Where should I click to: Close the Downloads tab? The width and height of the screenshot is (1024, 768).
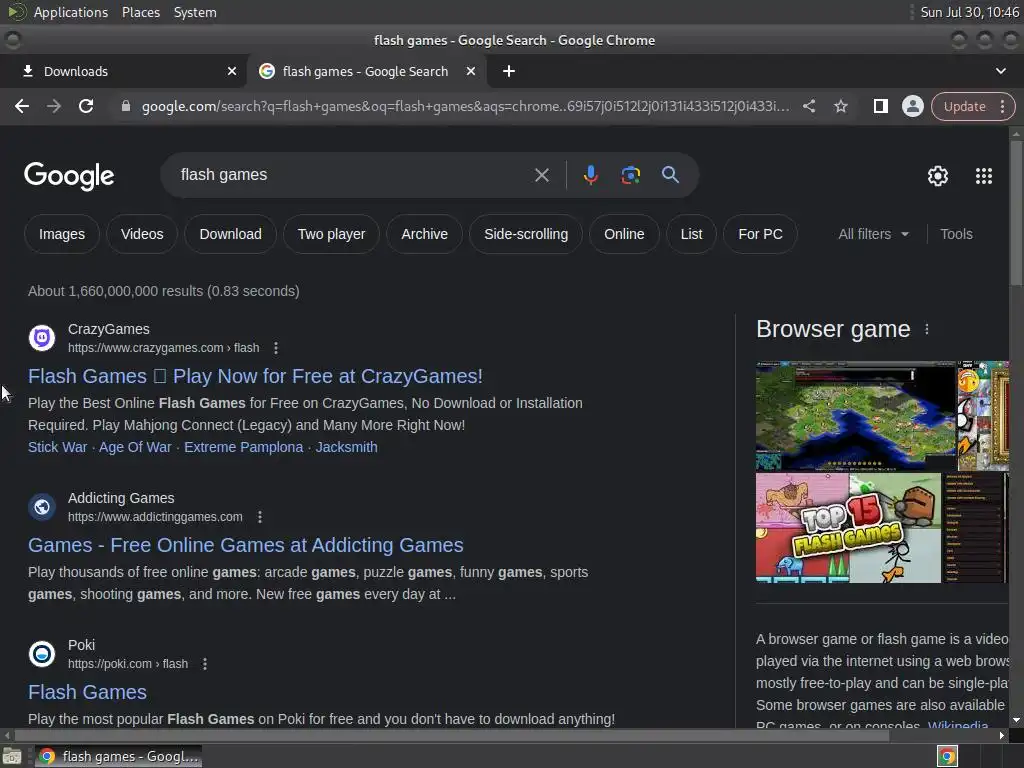232,71
